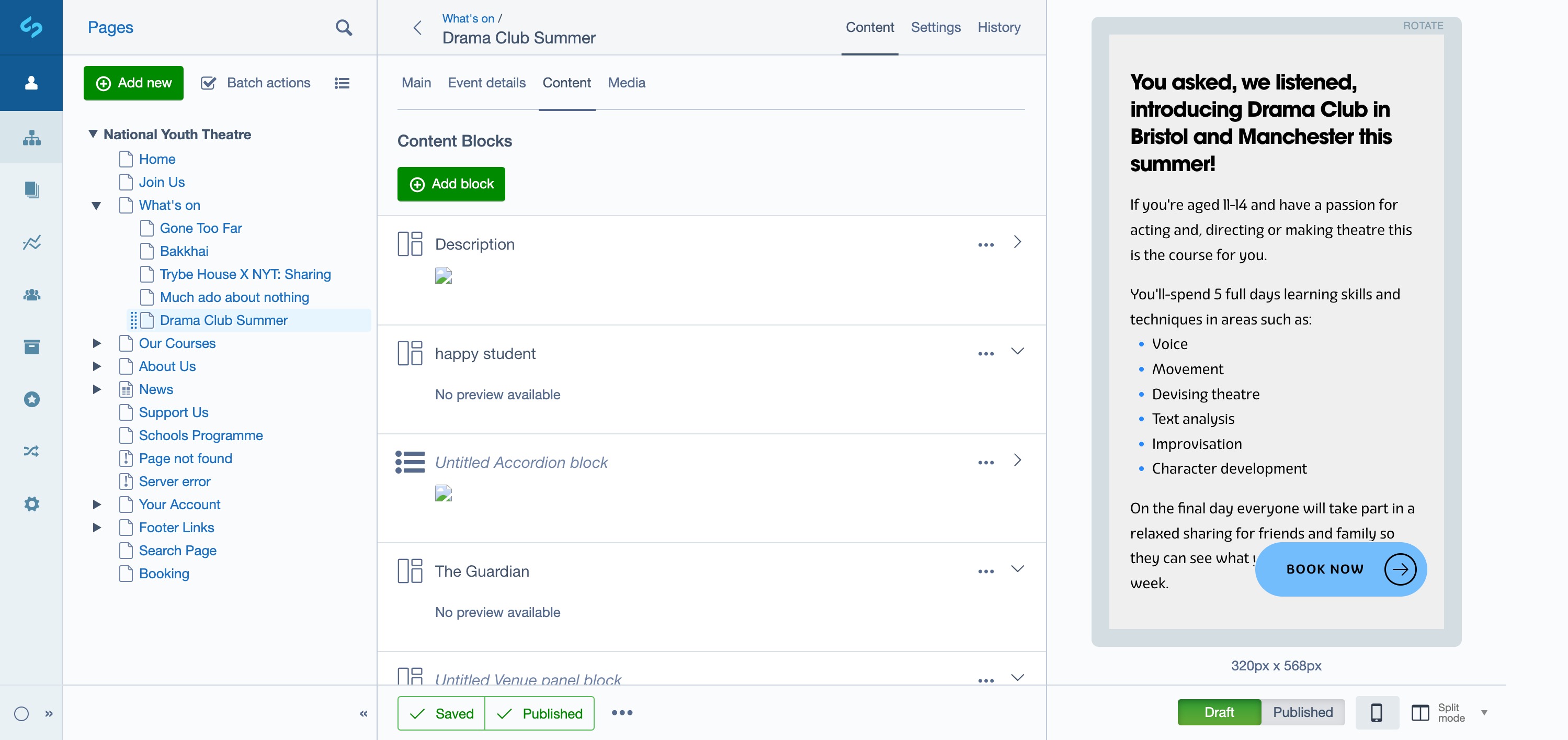Screen dimensions: 1568x740
Task: Toggle Batch actions checkbox
Action: tap(209, 83)
